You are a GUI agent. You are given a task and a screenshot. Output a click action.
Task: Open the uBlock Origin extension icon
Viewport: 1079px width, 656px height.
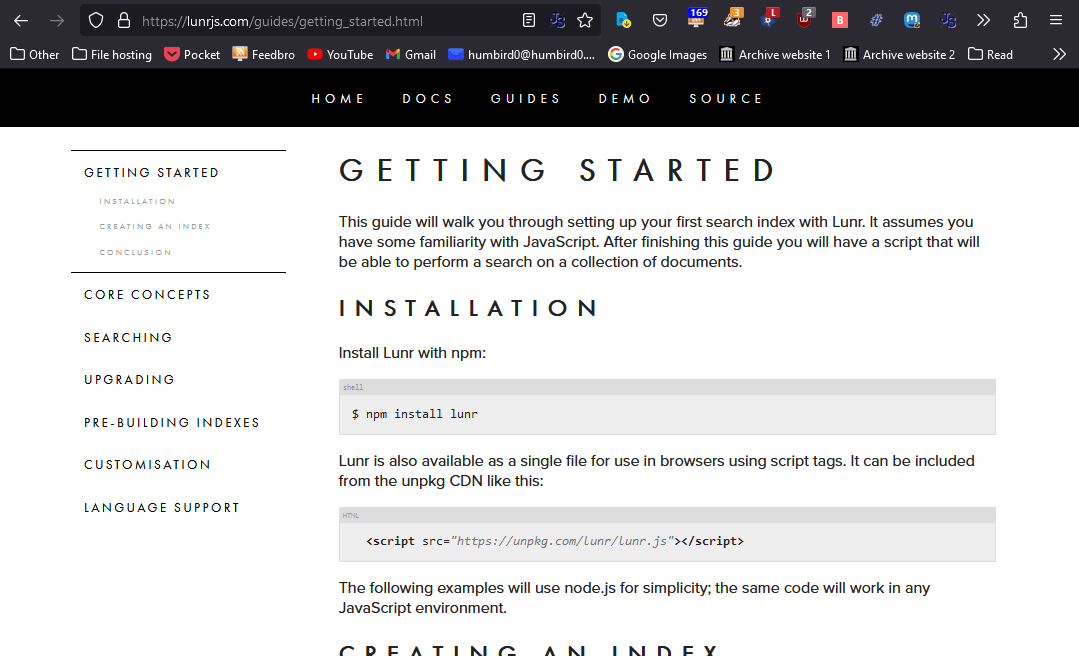coord(805,20)
